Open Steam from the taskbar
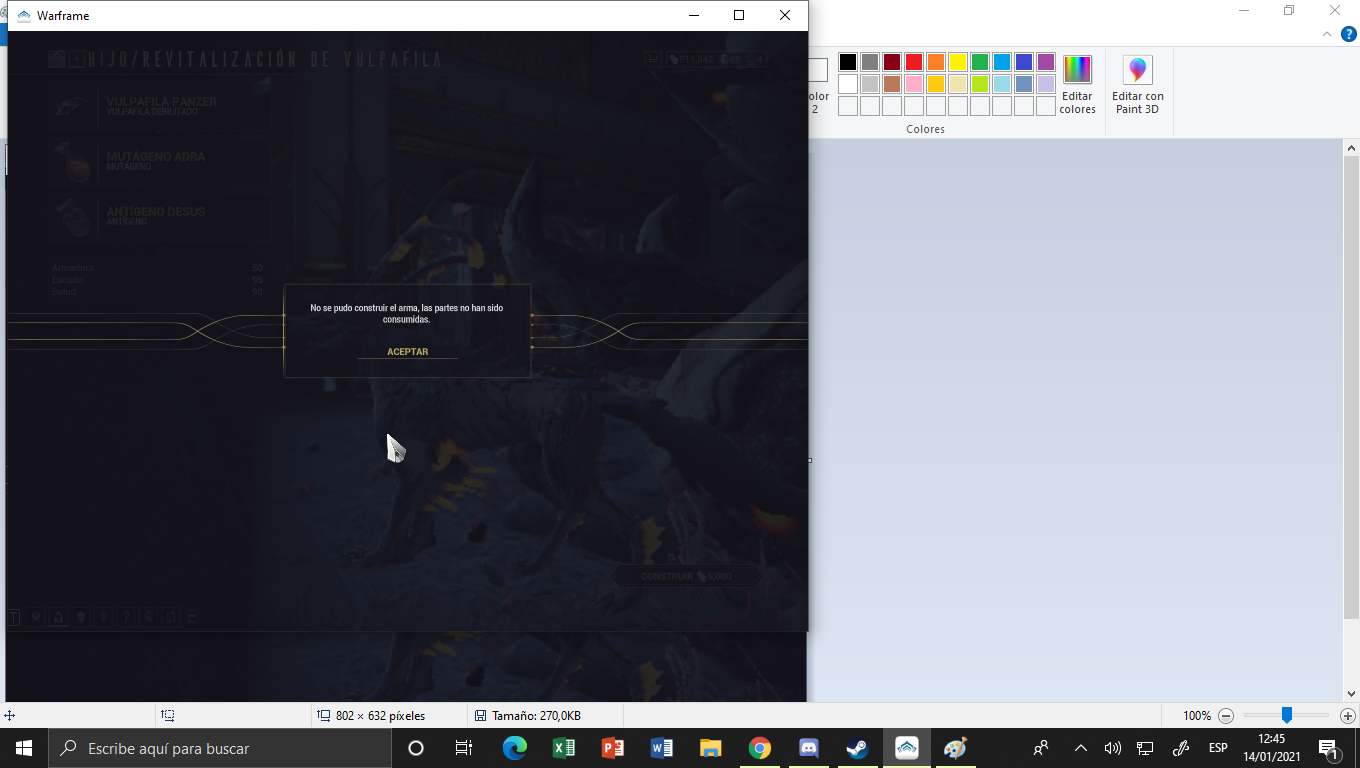Screen dimensions: 1360x768 point(858,748)
